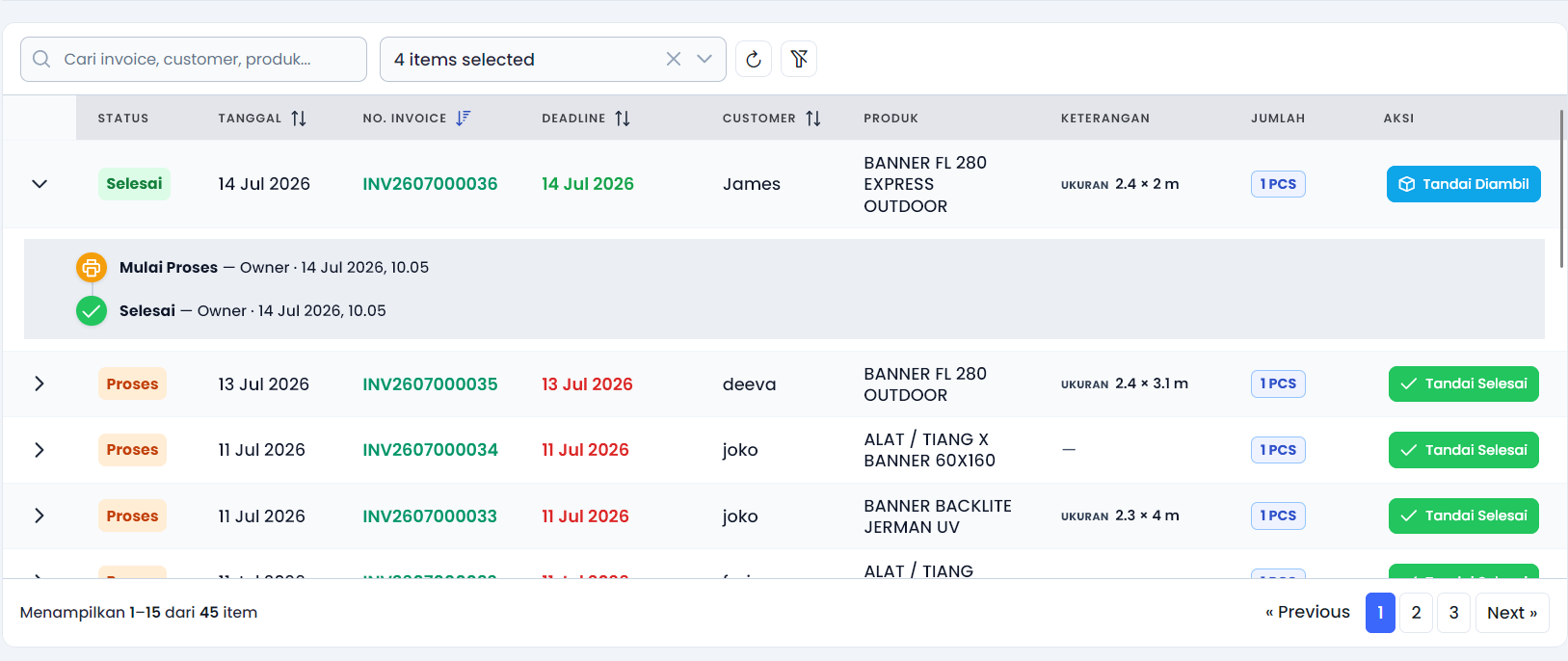Click product BANNER BACKLITE JERMAN UV
The image size is (1568, 661).
[x=938, y=516]
